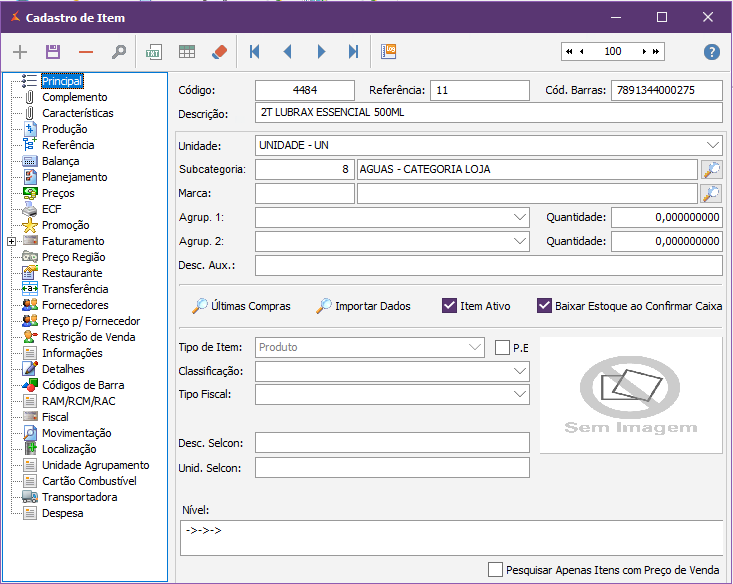Open the Fornecedores section in side tree
This screenshot has height=584, width=733.
pos(75,305)
